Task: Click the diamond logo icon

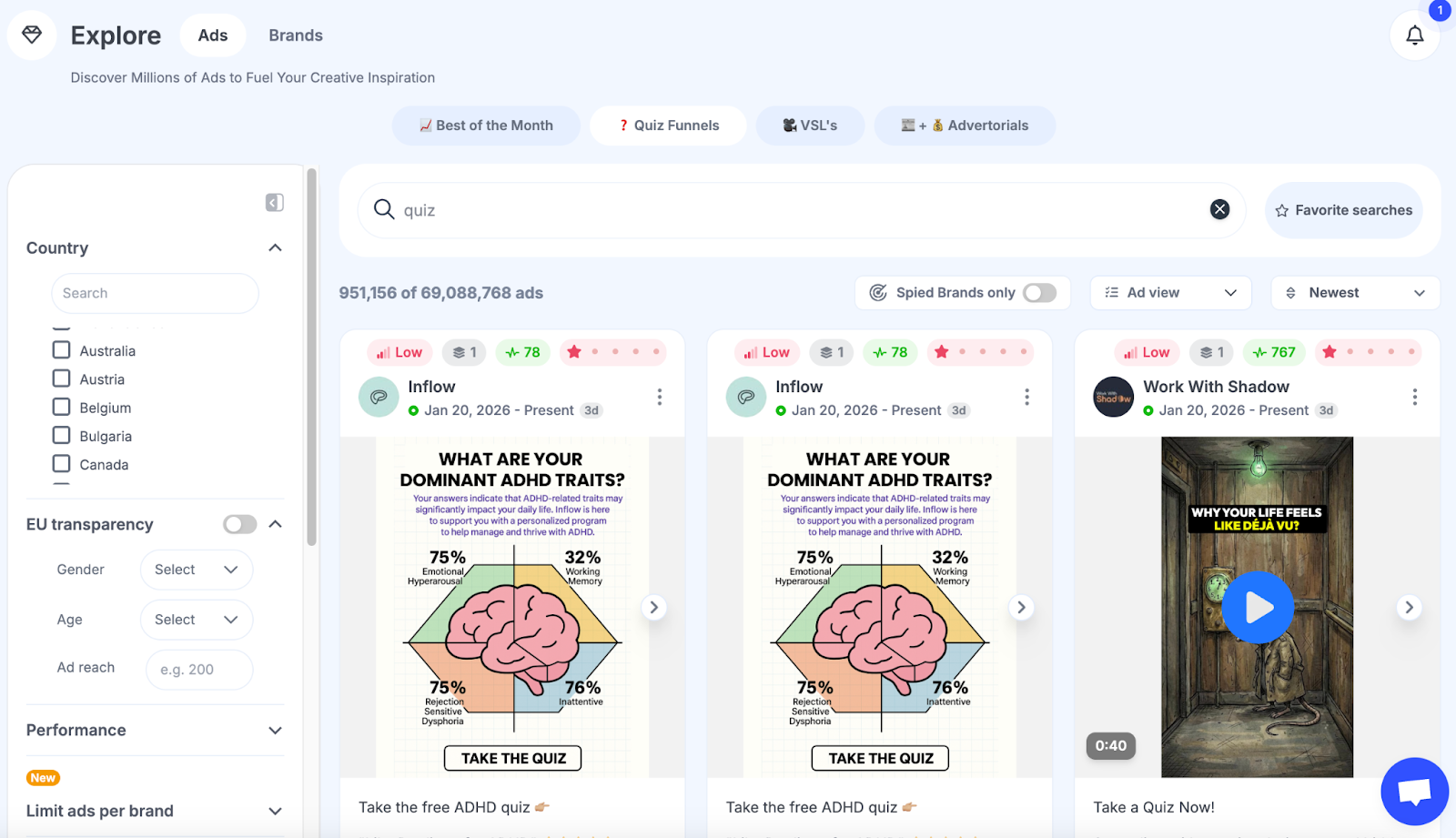Action: 32,35
